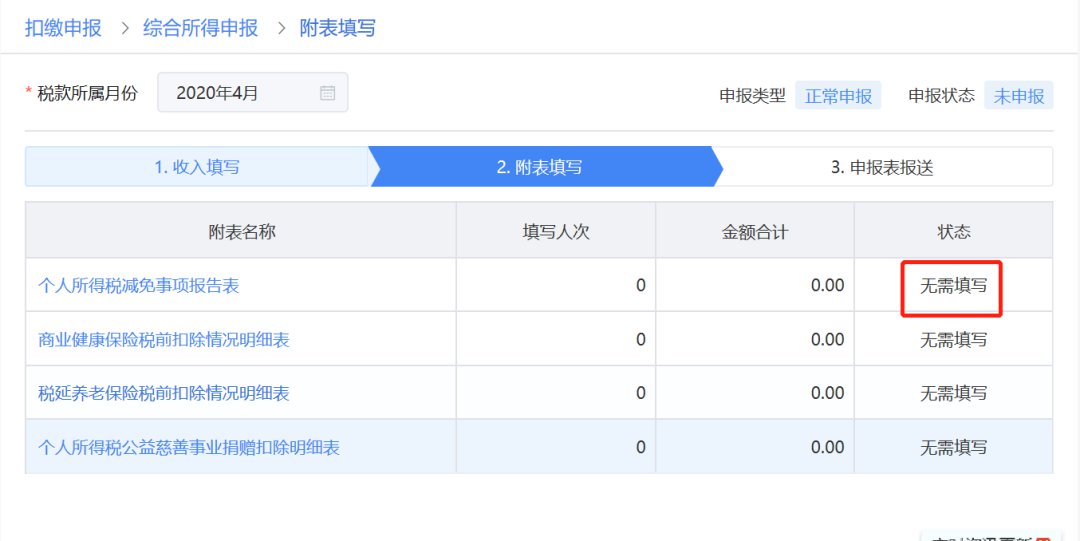Go to 扣缴申报 breadcrumb
This screenshot has width=1080, height=541.
[x=63, y=28]
